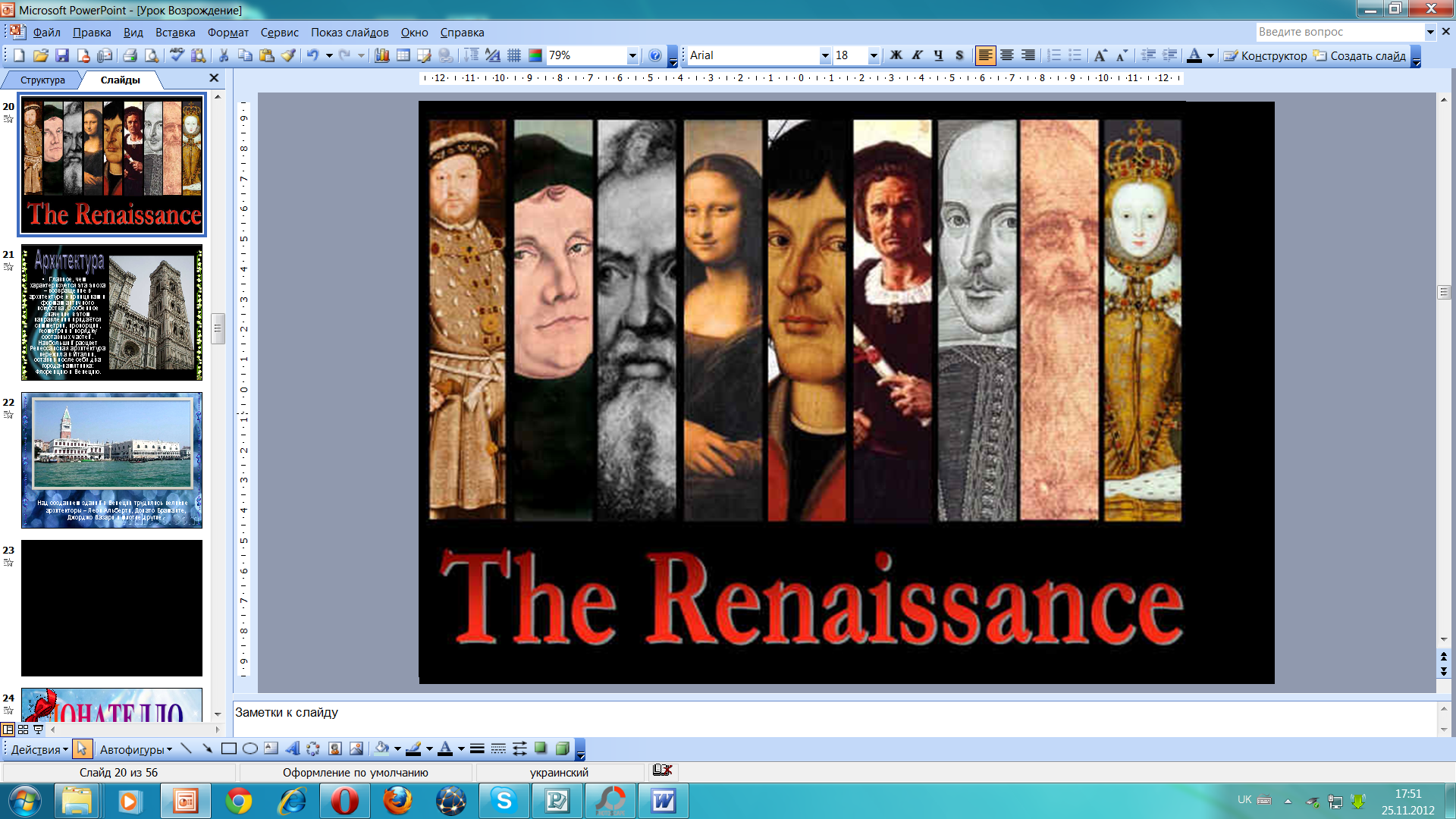The height and width of the screenshot is (819, 1456).
Task: Decrease font size with the small A
Action: pos(1122,55)
